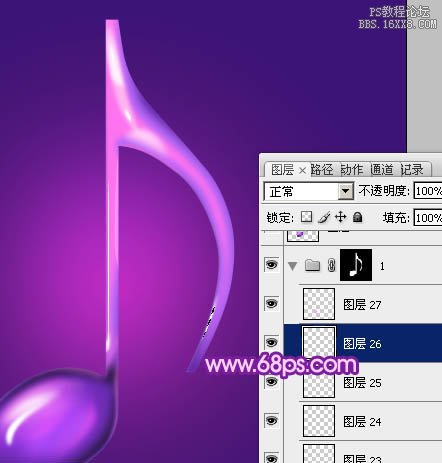The width and height of the screenshot is (442, 463).
Task: Click the group folder icon for group 1
Action: click(x=312, y=265)
